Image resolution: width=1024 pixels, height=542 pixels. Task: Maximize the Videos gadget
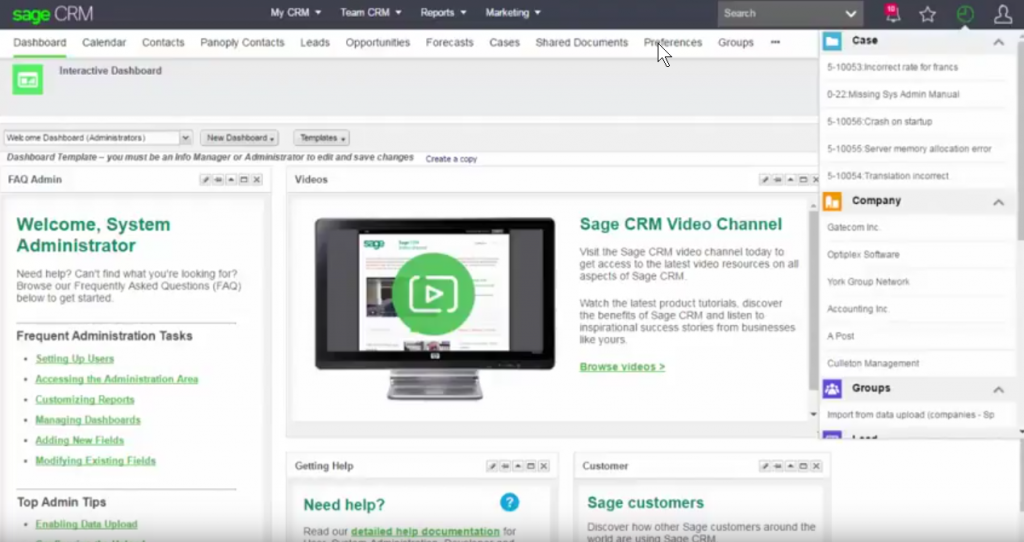pyautogui.click(x=804, y=180)
